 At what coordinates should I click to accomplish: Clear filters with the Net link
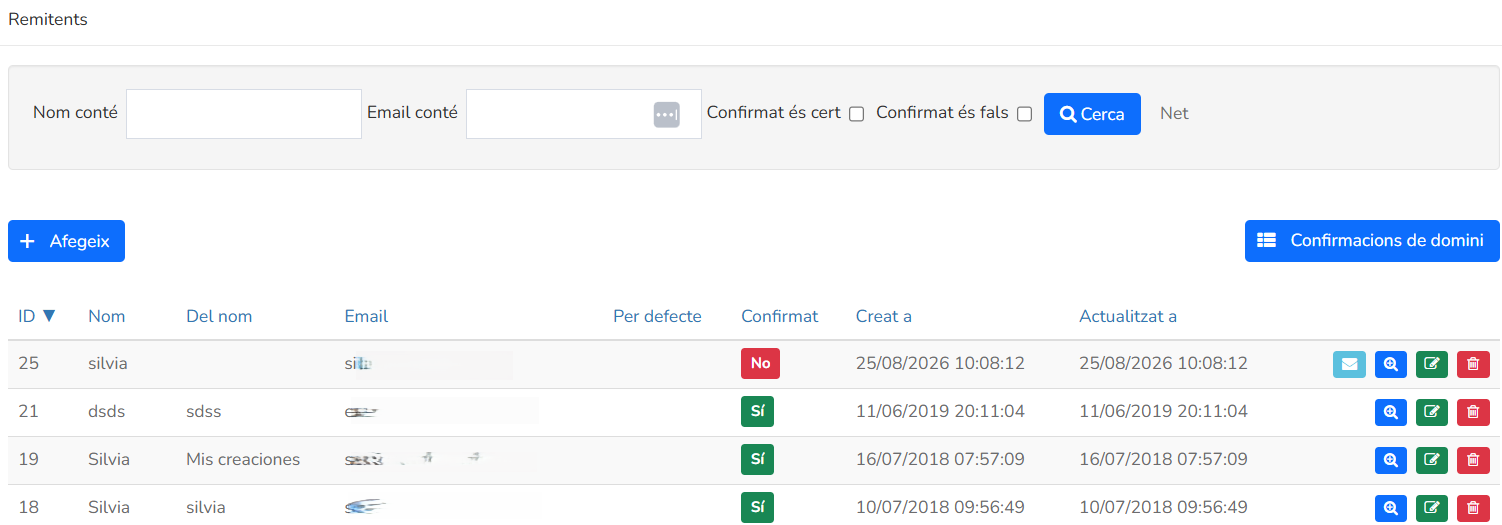point(1174,113)
